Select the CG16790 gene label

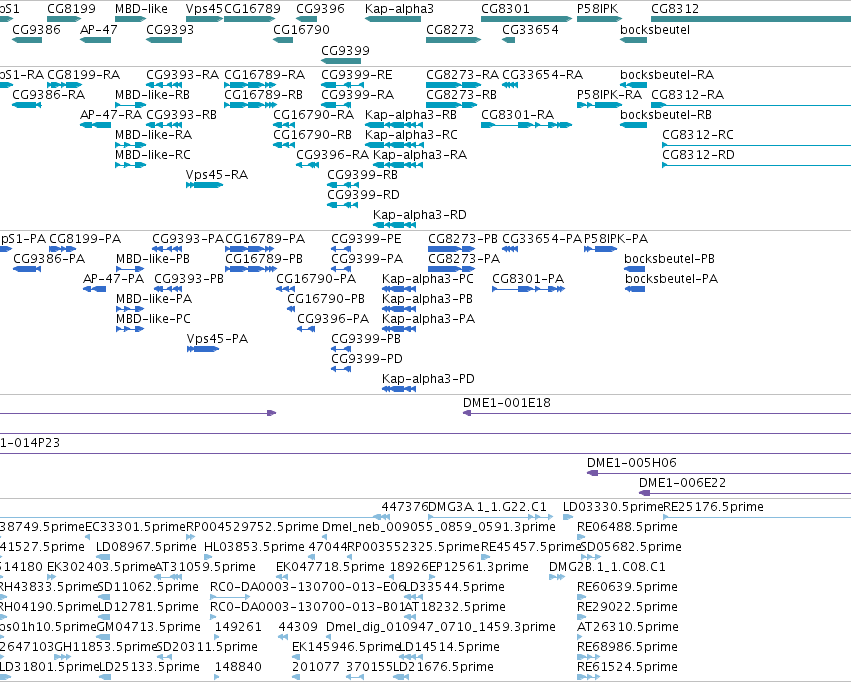(301, 29)
